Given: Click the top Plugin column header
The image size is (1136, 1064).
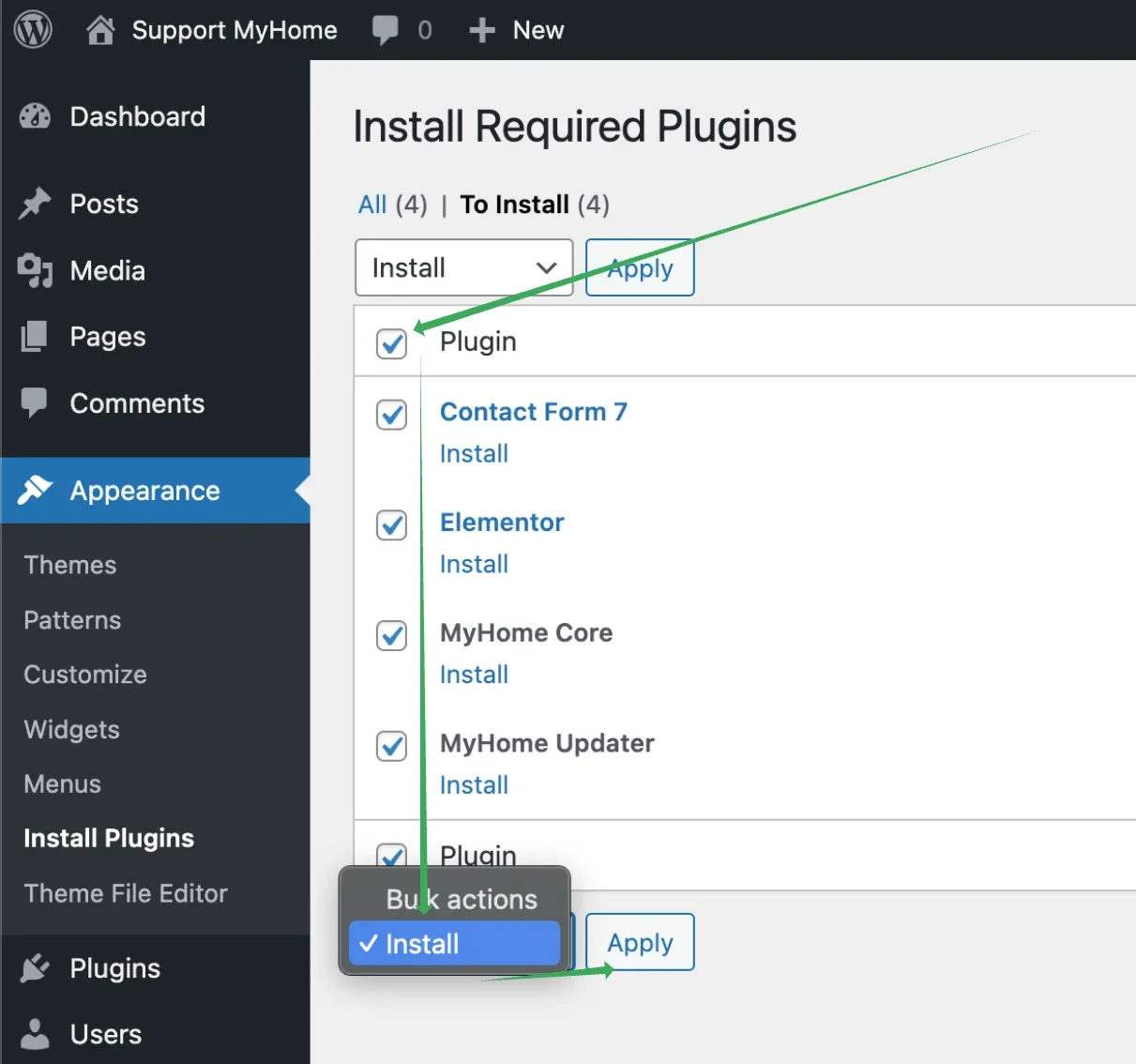Looking at the screenshot, I should tap(478, 342).
